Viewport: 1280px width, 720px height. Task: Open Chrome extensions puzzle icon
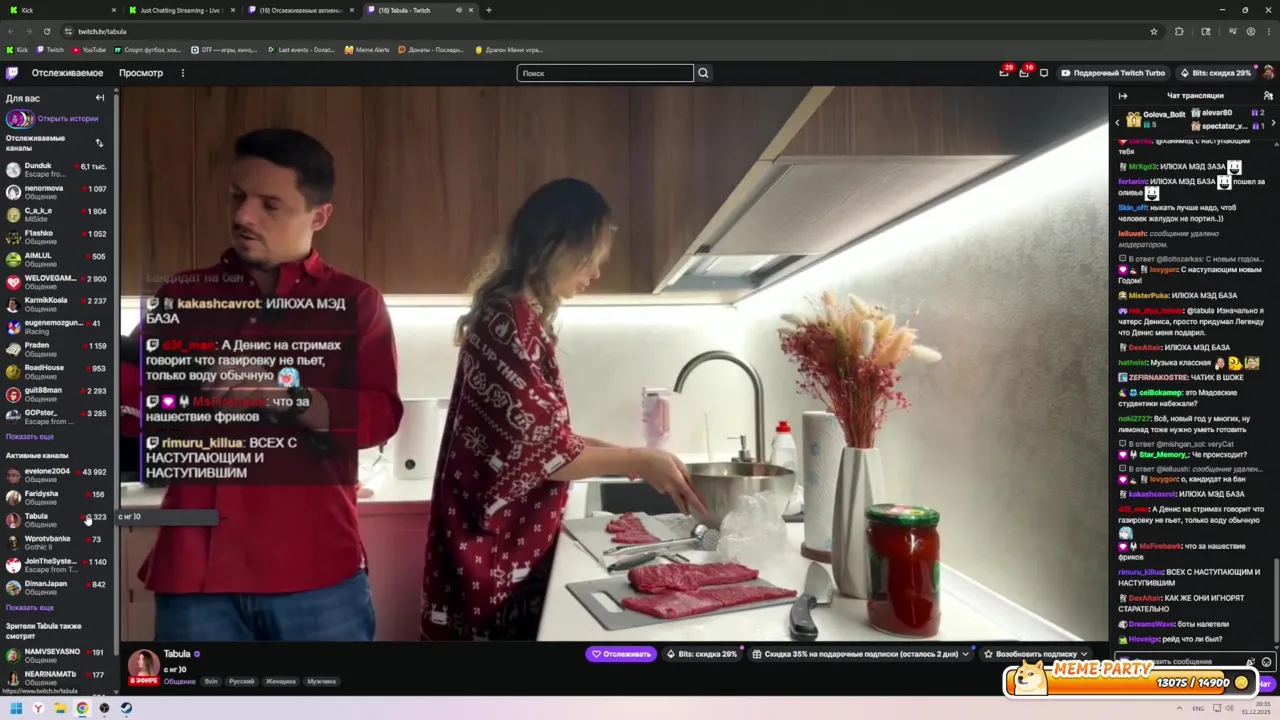1179,31
